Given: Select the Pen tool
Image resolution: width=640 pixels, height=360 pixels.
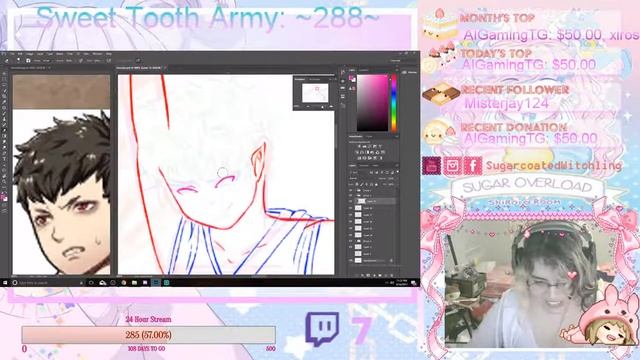Looking at the screenshot, I should (x=4, y=153).
